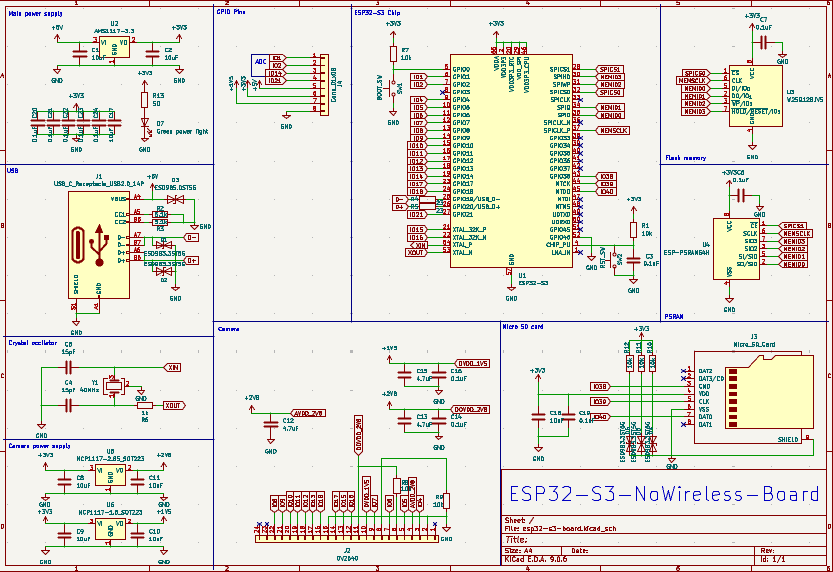Select the U1 ESP32-S3 chip body
Image resolution: width=833 pixels, height=572 pixels.
[511, 160]
